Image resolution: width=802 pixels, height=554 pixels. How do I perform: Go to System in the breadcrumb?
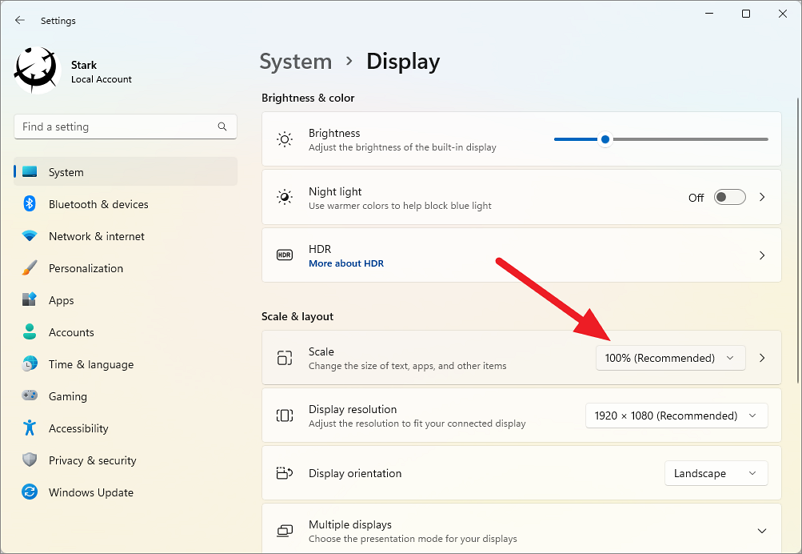(296, 61)
